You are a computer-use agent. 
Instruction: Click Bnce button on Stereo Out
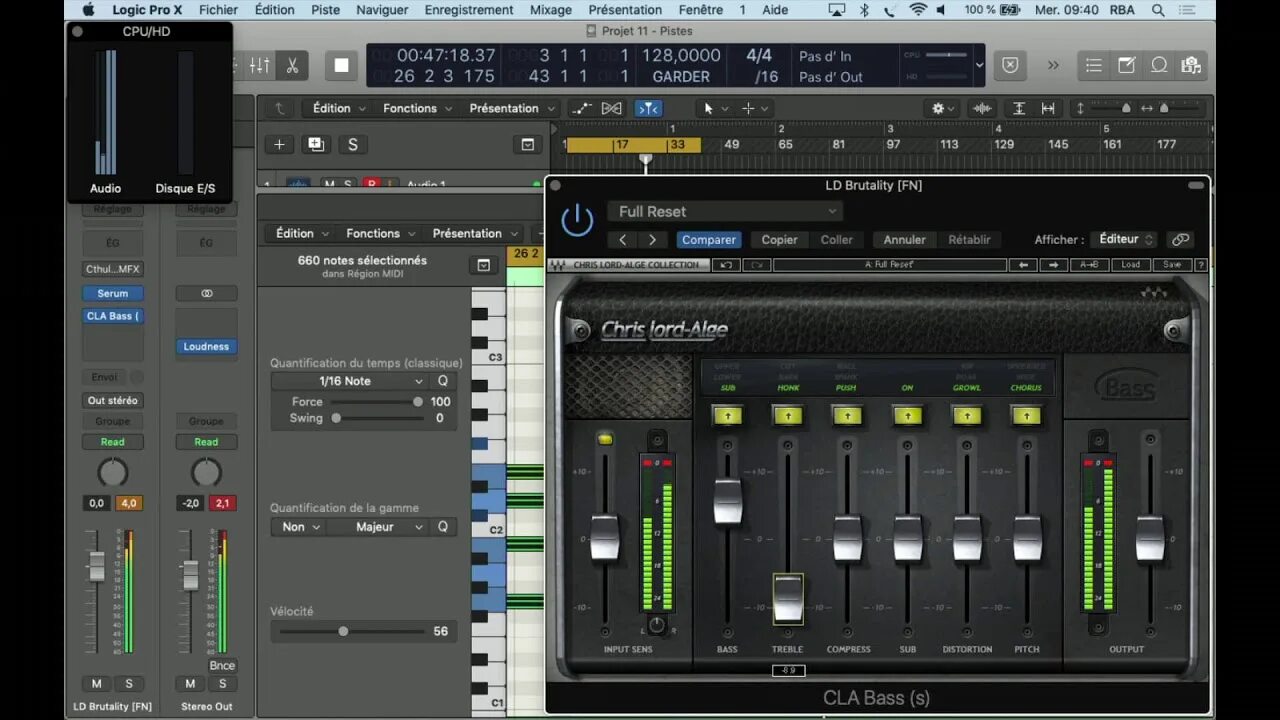(222, 666)
